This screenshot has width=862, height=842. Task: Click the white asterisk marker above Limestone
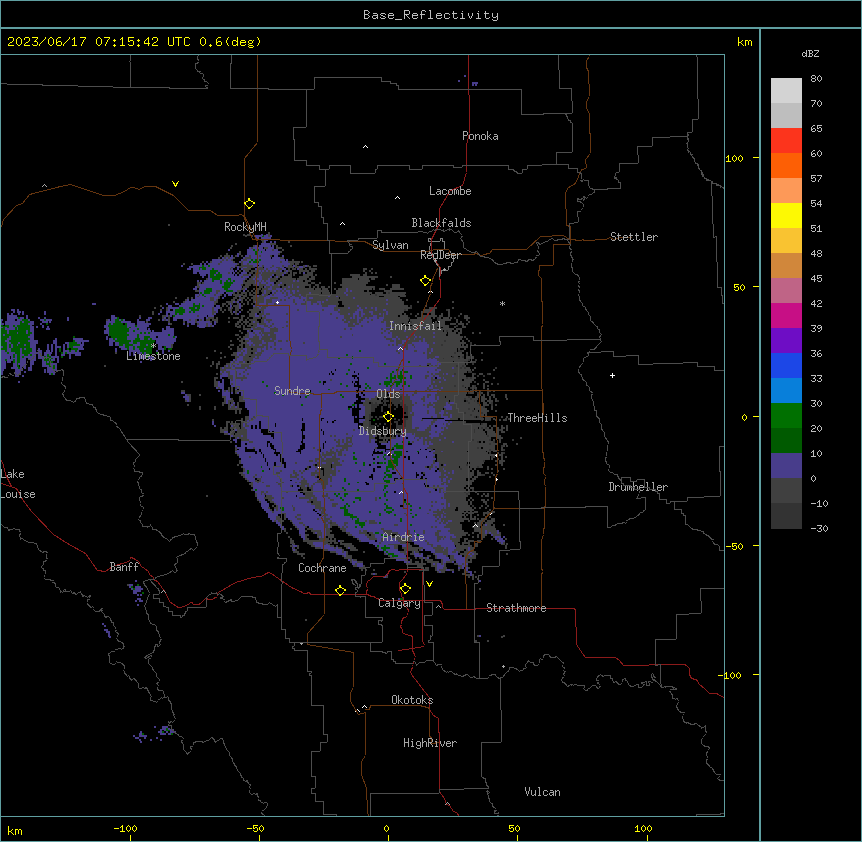click(x=153, y=346)
